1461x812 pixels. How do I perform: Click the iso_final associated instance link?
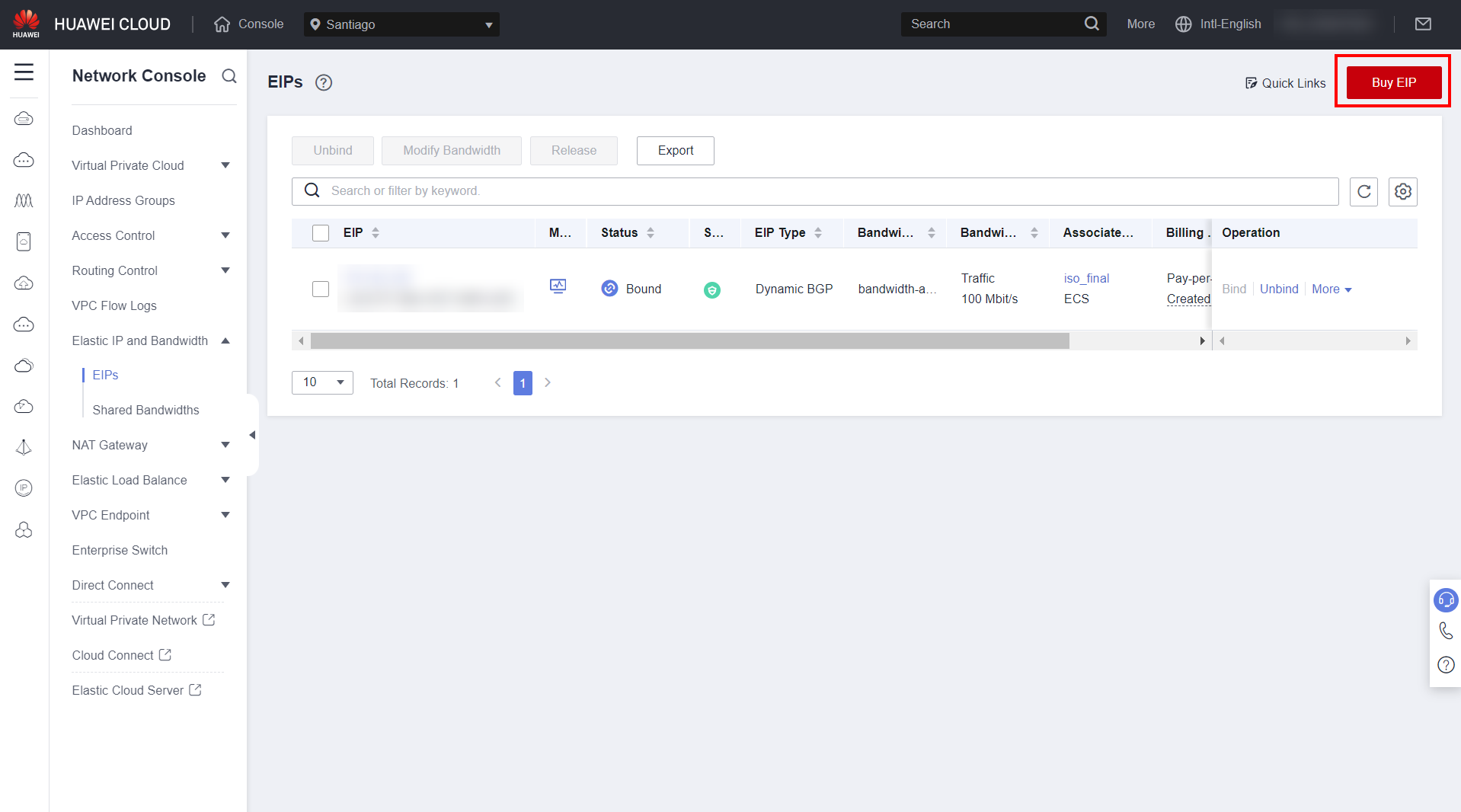1086,279
